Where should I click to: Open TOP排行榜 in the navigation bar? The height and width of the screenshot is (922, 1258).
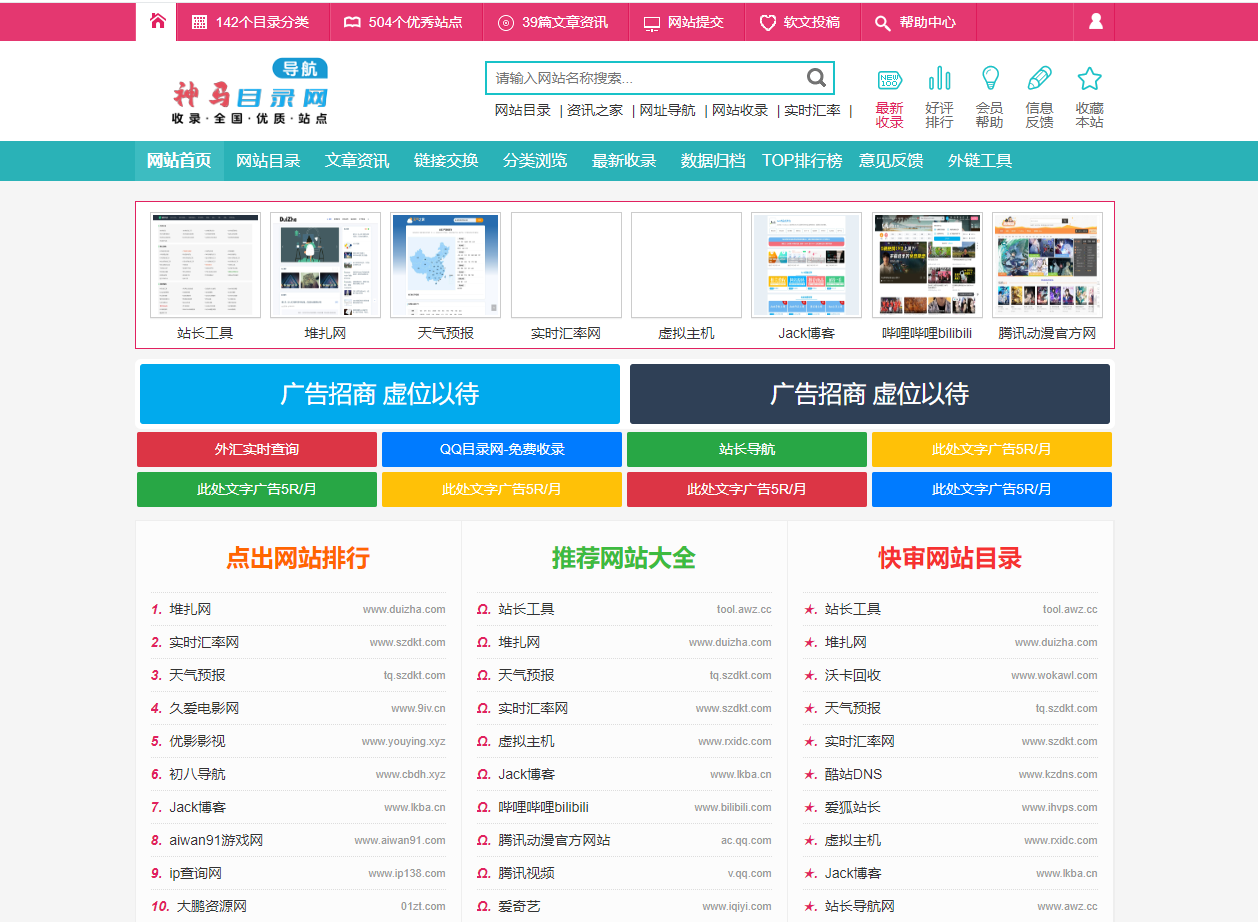[802, 161]
